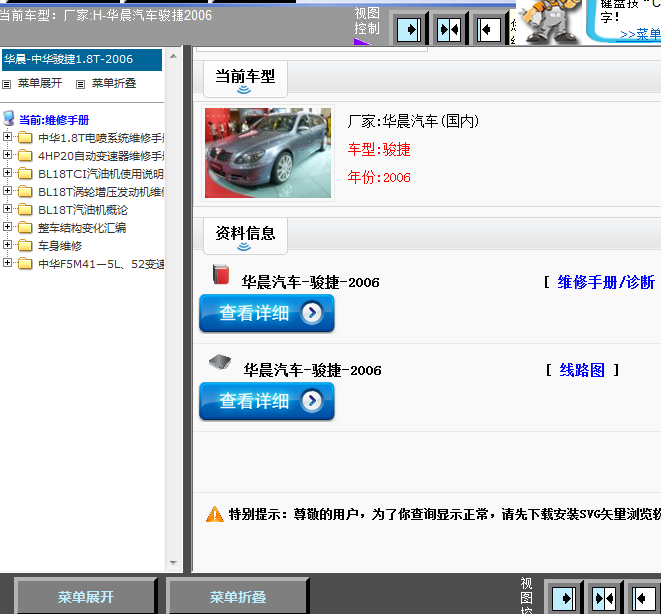
Task: Click the 车身维修 tree label
Action: point(60,246)
